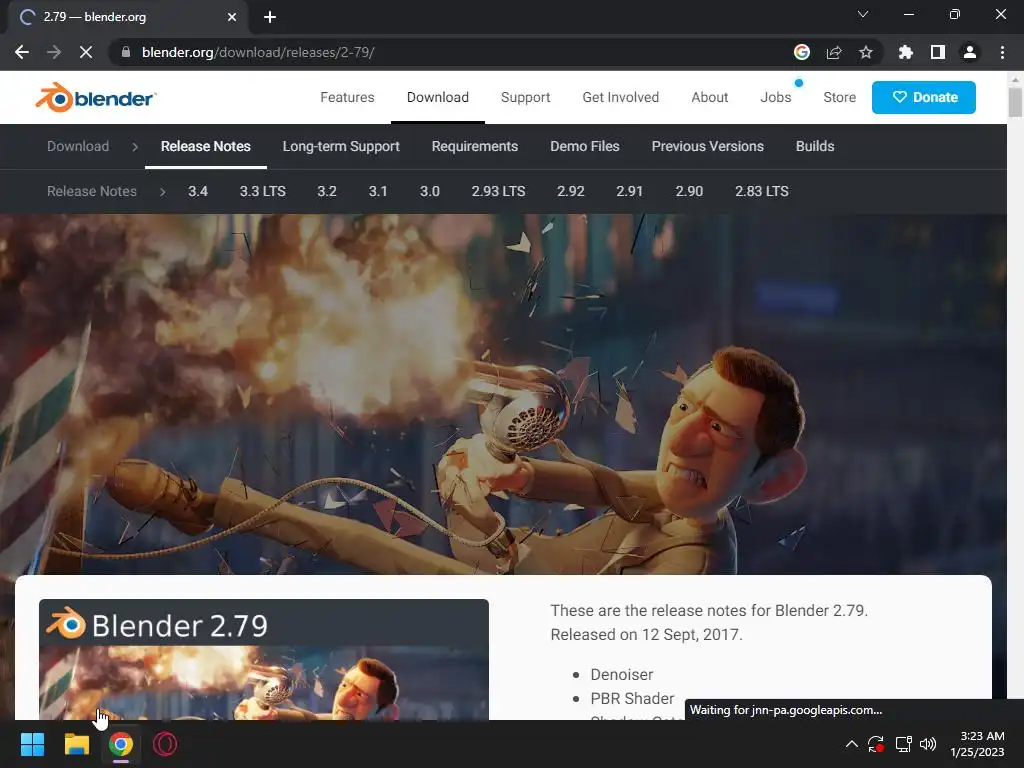Click Download breadcrumb in sub-navigation
The height and width of the screenshot is (768, 1024).
[x=78, y=146]
